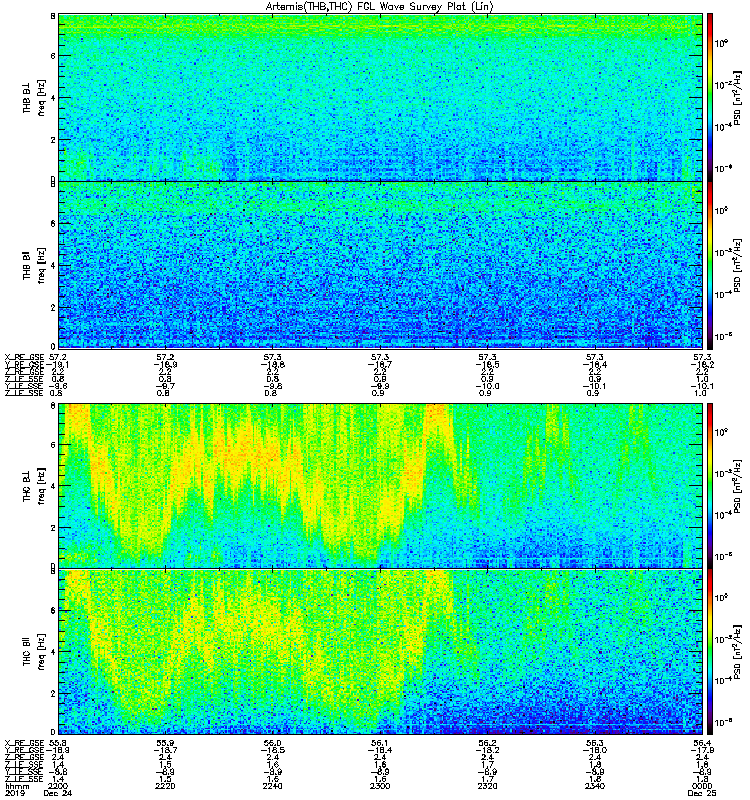Click the PSD color bar beside THC B-perpendicular panel
Image resolution: width=750 pixels, height=800 pixels.
(710, 486)
